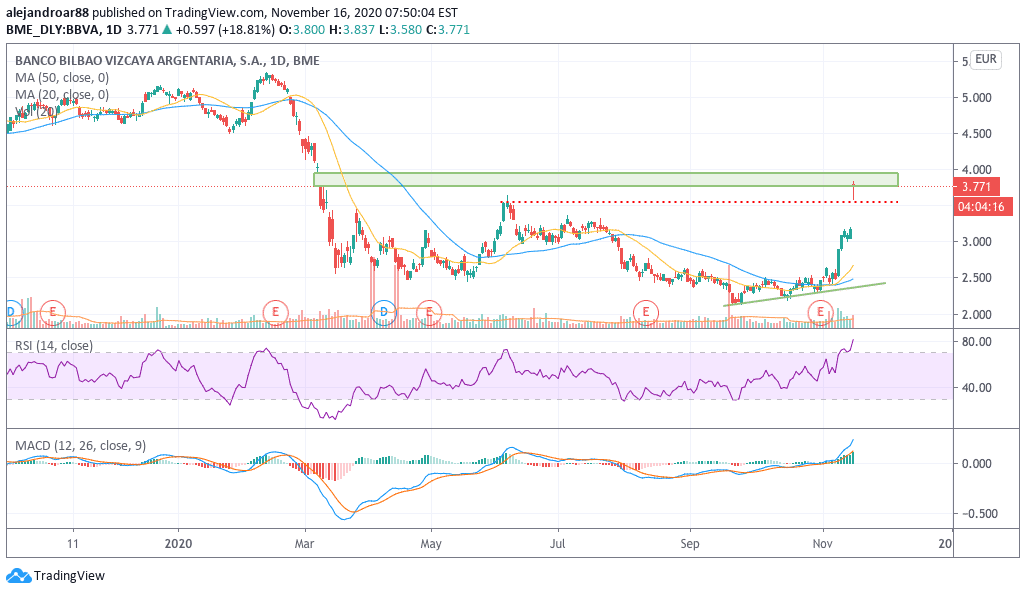This screenshot has width=1026, height=594.
Task: Click the TradingView brand name at bottom
Action: click(x=69, y=576)
